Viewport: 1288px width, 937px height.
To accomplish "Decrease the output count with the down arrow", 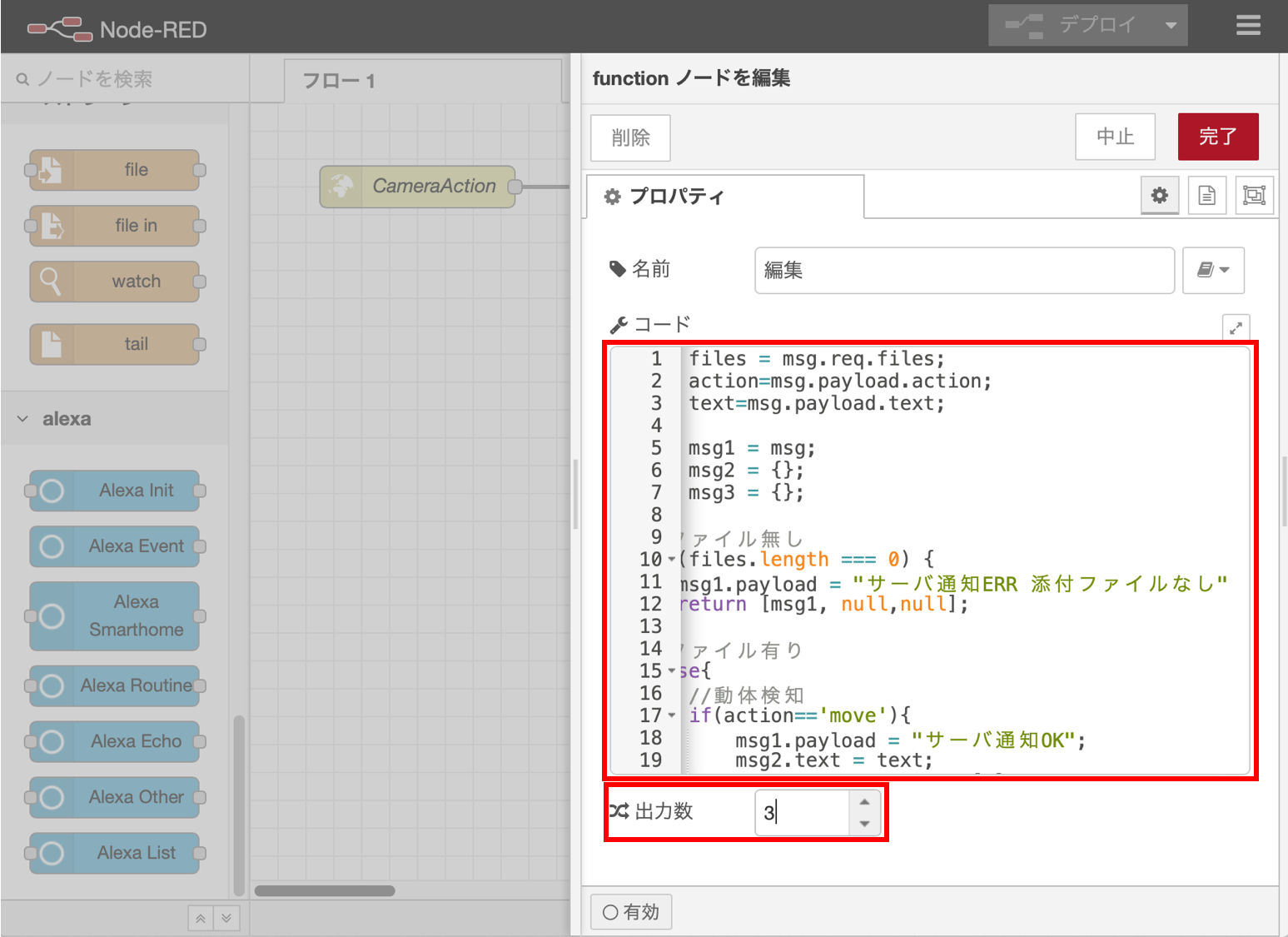I will point(864,823).
